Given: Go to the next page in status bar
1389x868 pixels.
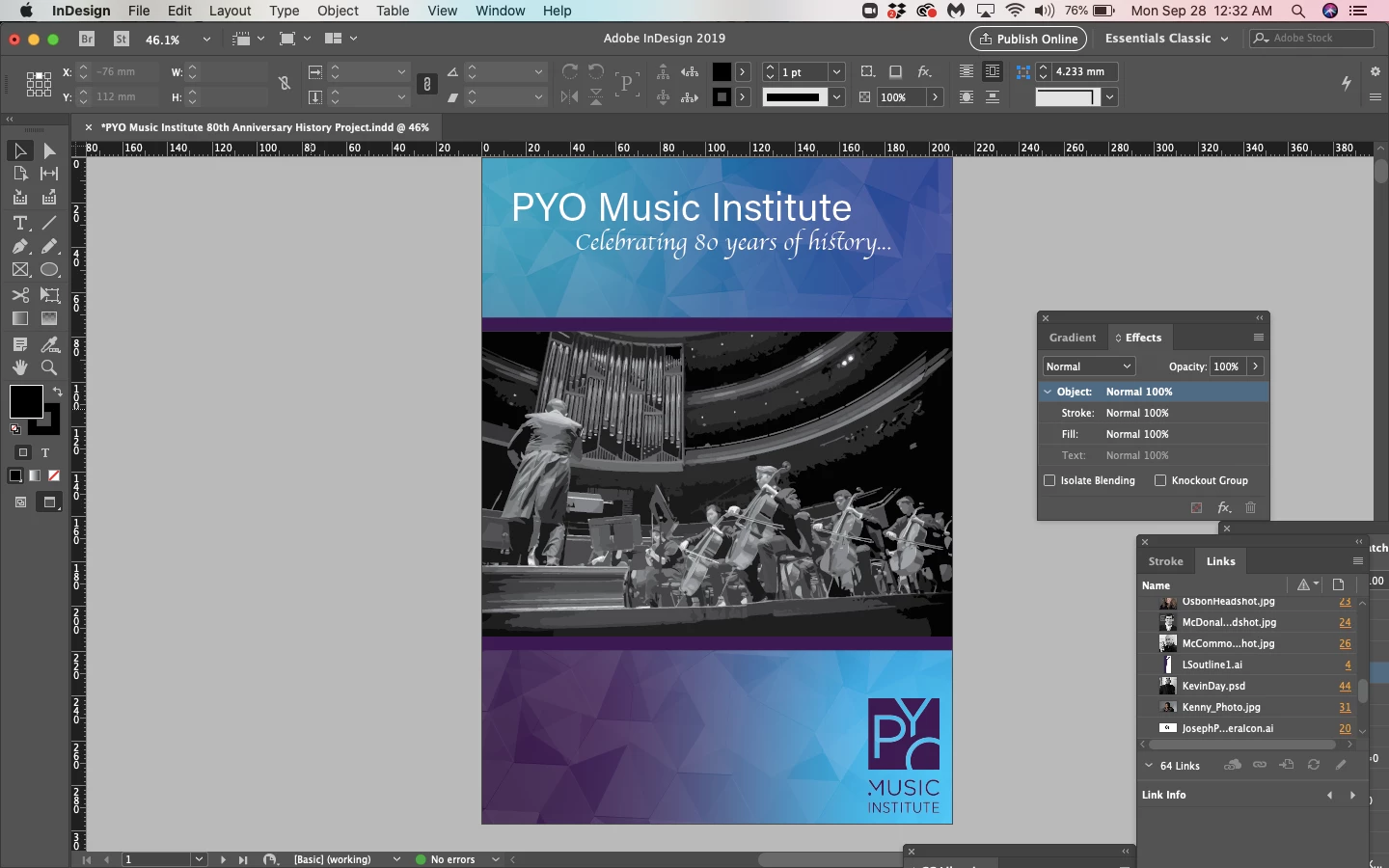Looking at the screenshot, I should coord(223,859).
